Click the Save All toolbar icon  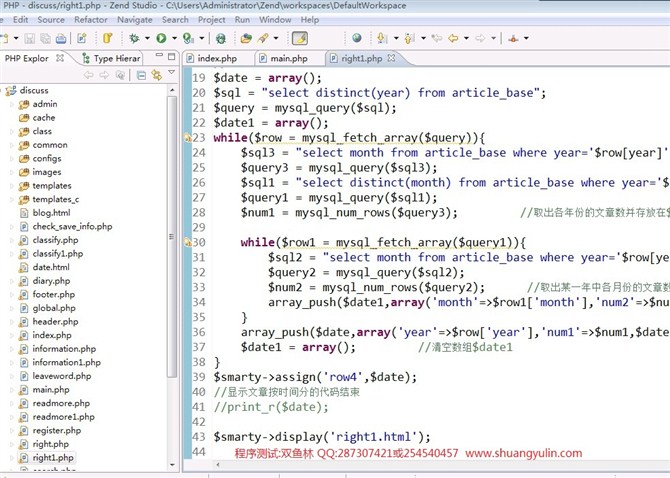click(x=45, y=38)
